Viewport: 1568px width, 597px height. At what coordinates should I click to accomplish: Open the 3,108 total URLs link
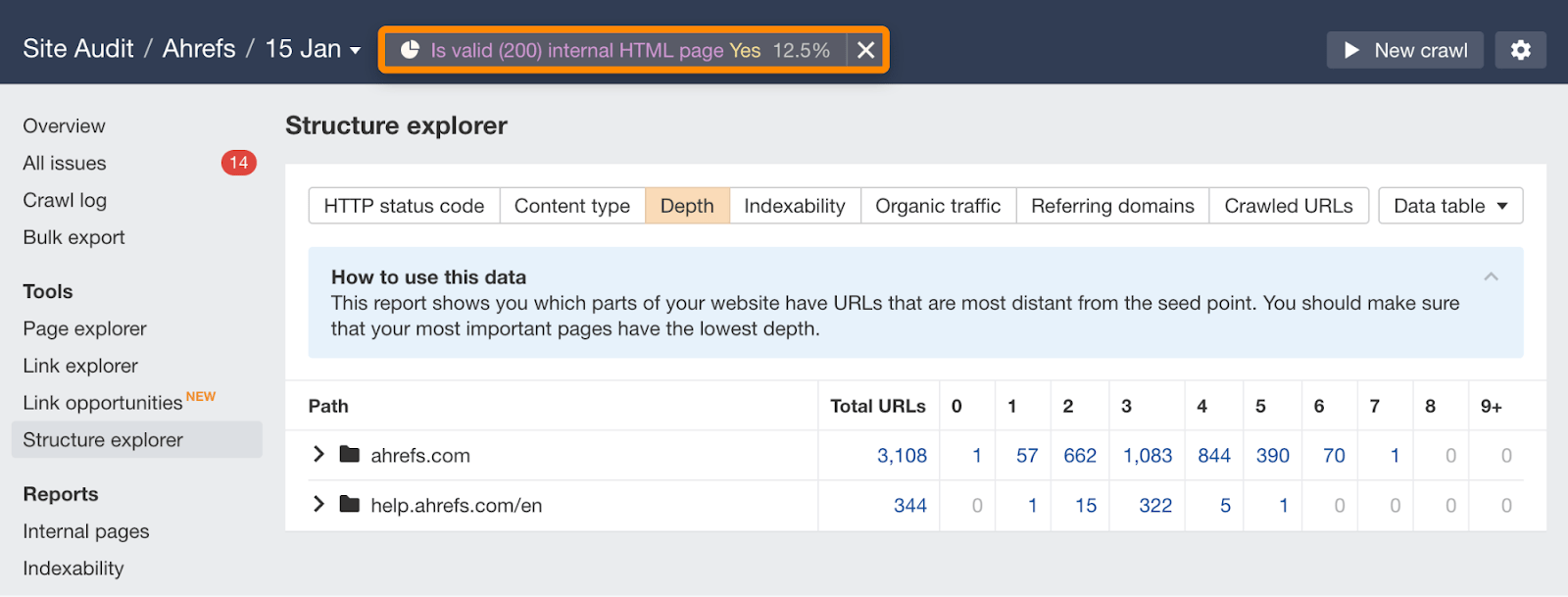902,456
